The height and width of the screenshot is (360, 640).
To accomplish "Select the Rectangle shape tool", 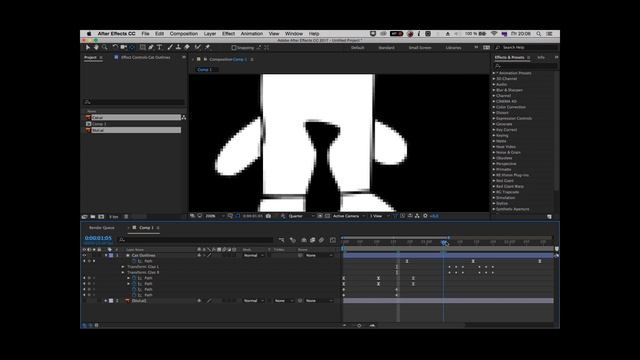I will [x=142, y=48].
